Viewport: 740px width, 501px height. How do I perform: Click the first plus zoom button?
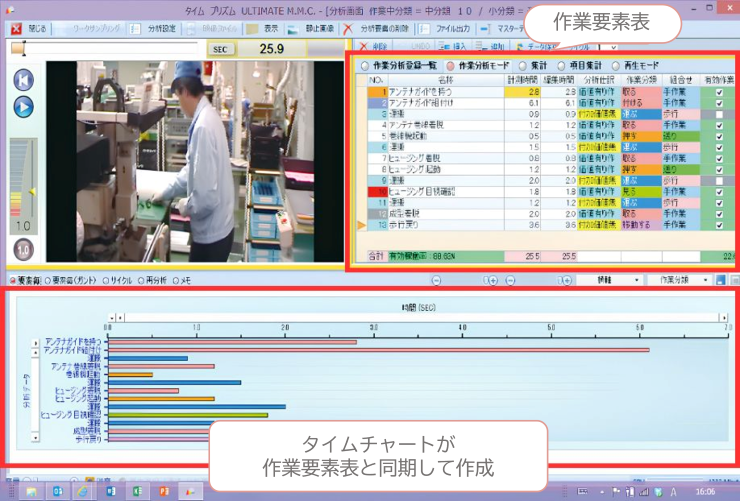point(492,281)
